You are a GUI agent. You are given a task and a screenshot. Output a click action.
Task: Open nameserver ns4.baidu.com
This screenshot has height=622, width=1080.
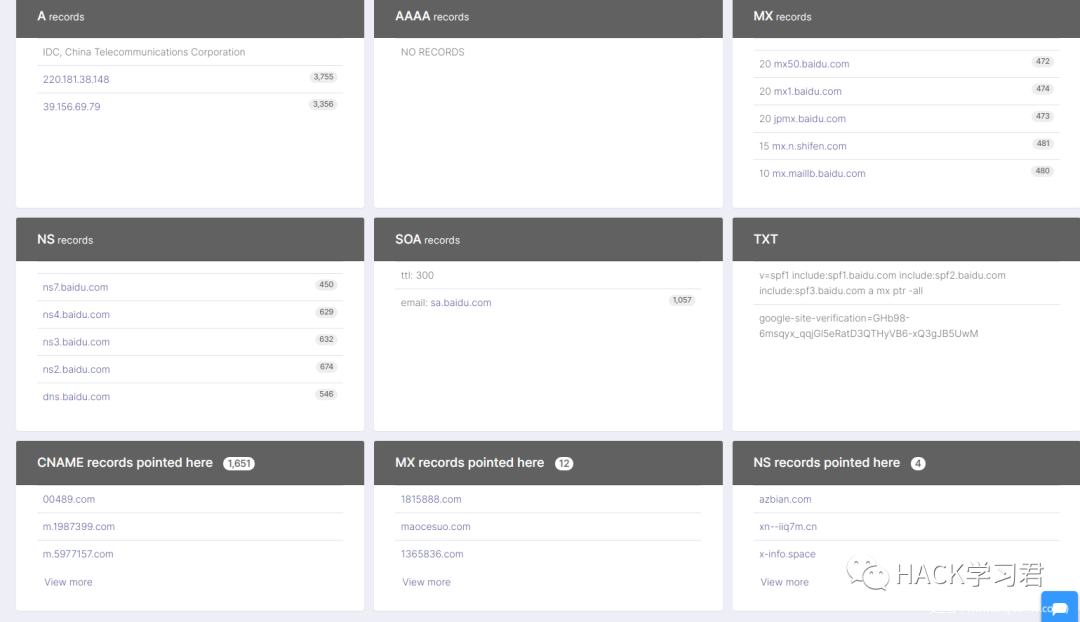[76, 315]
